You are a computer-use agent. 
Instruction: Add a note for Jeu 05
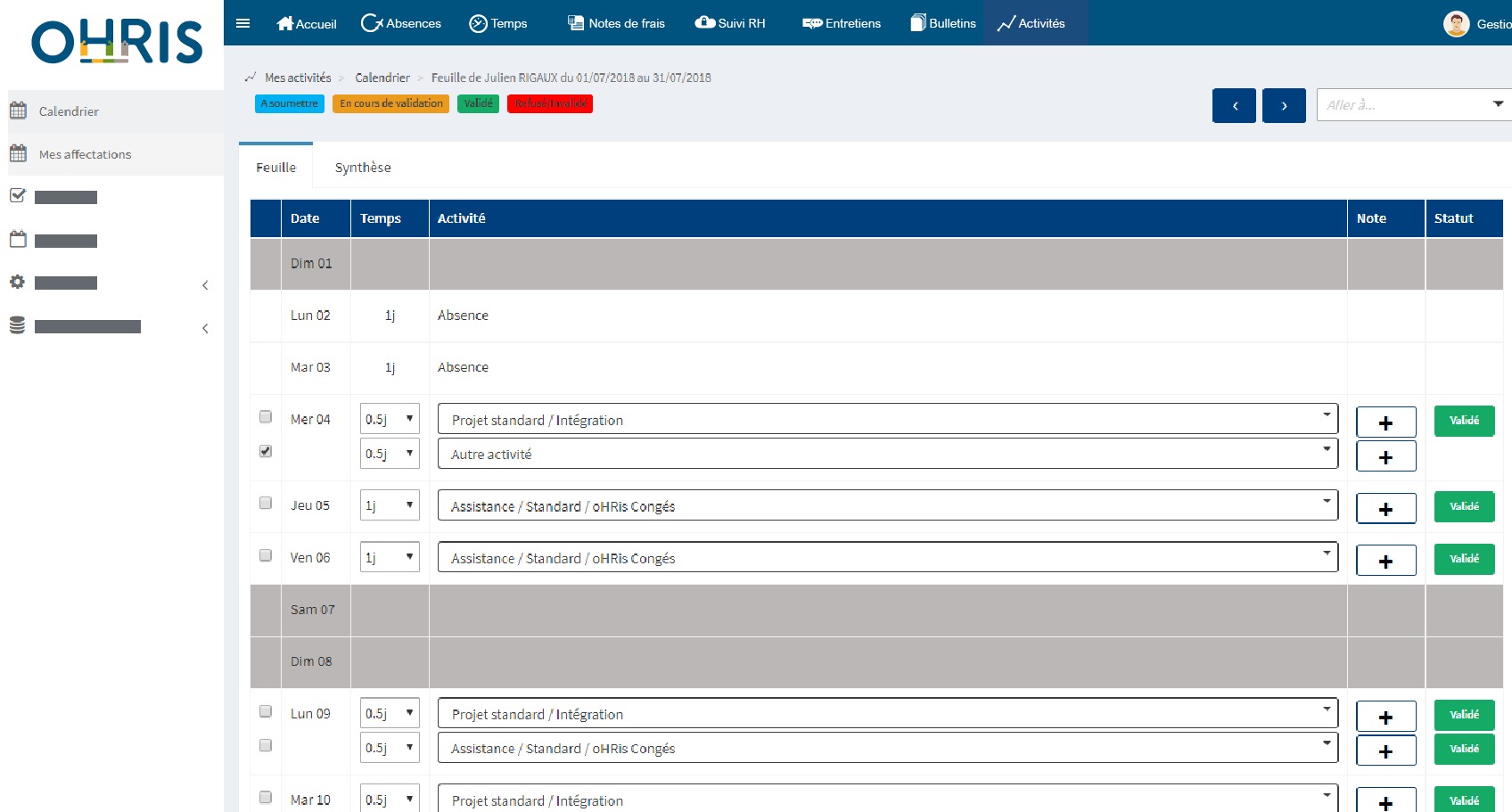[x=1385, y=509]
